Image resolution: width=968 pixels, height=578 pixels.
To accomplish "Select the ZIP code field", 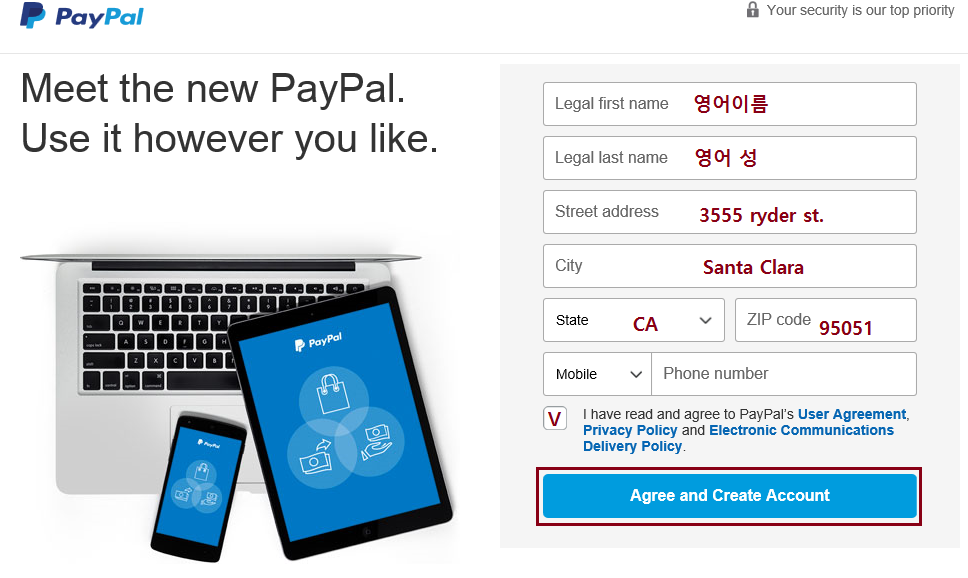I will (x=825, y=320).
